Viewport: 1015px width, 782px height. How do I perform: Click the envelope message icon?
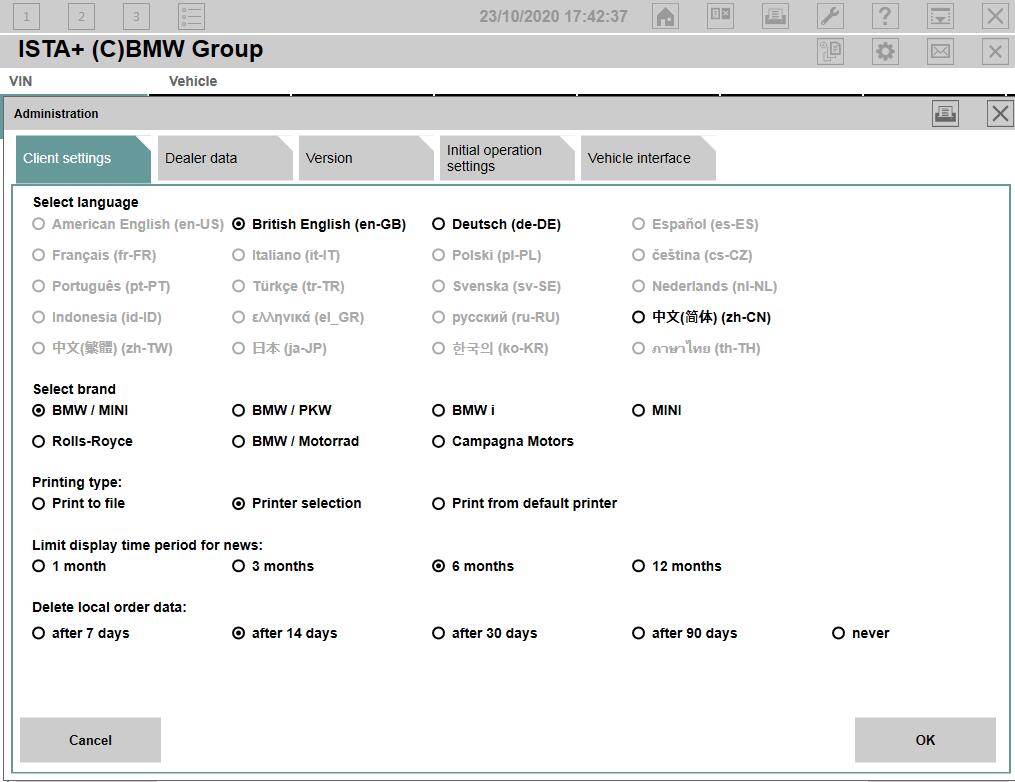(x=940, y=52)
